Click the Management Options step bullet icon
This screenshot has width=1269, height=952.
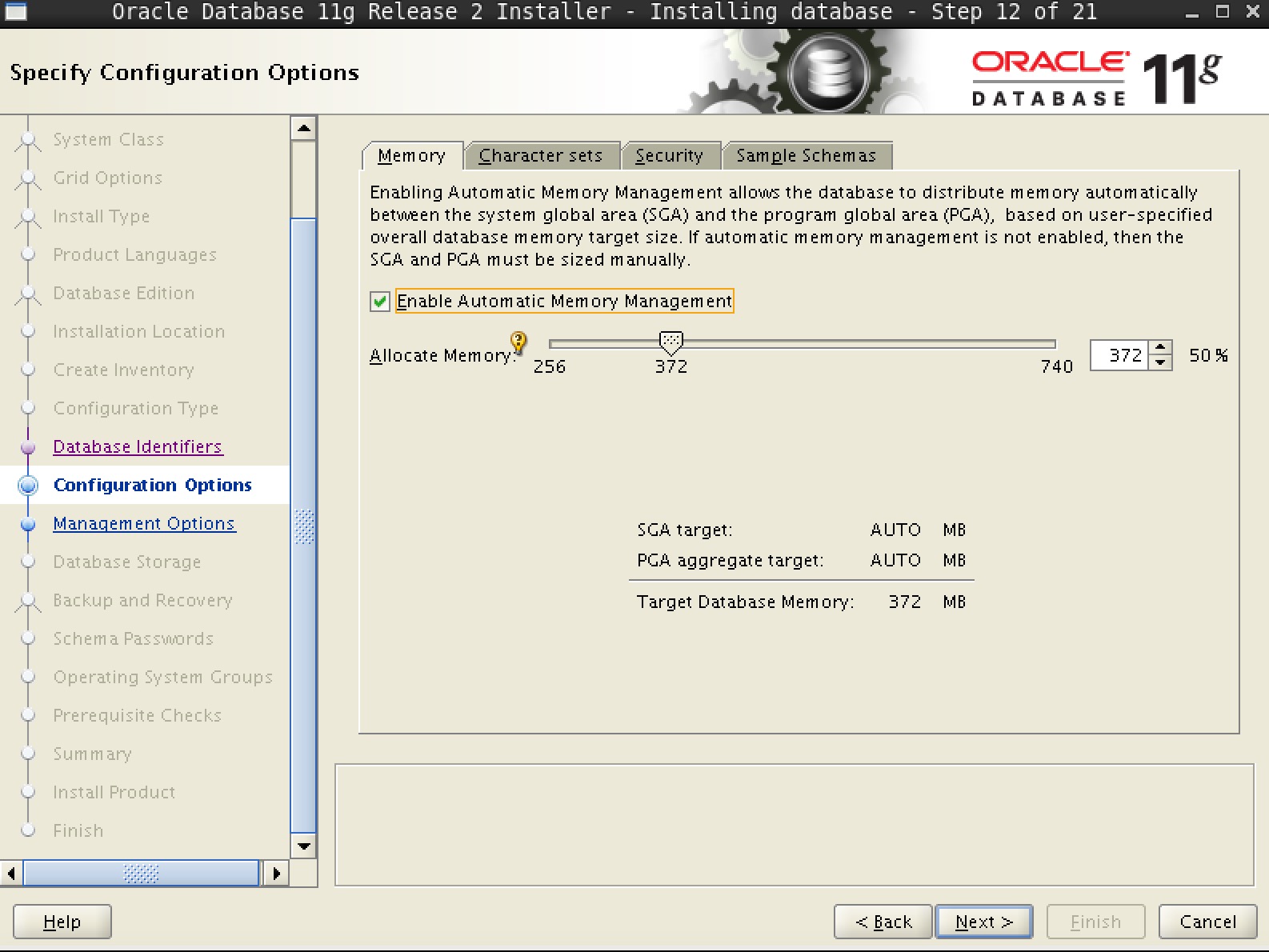click(28, 524)
